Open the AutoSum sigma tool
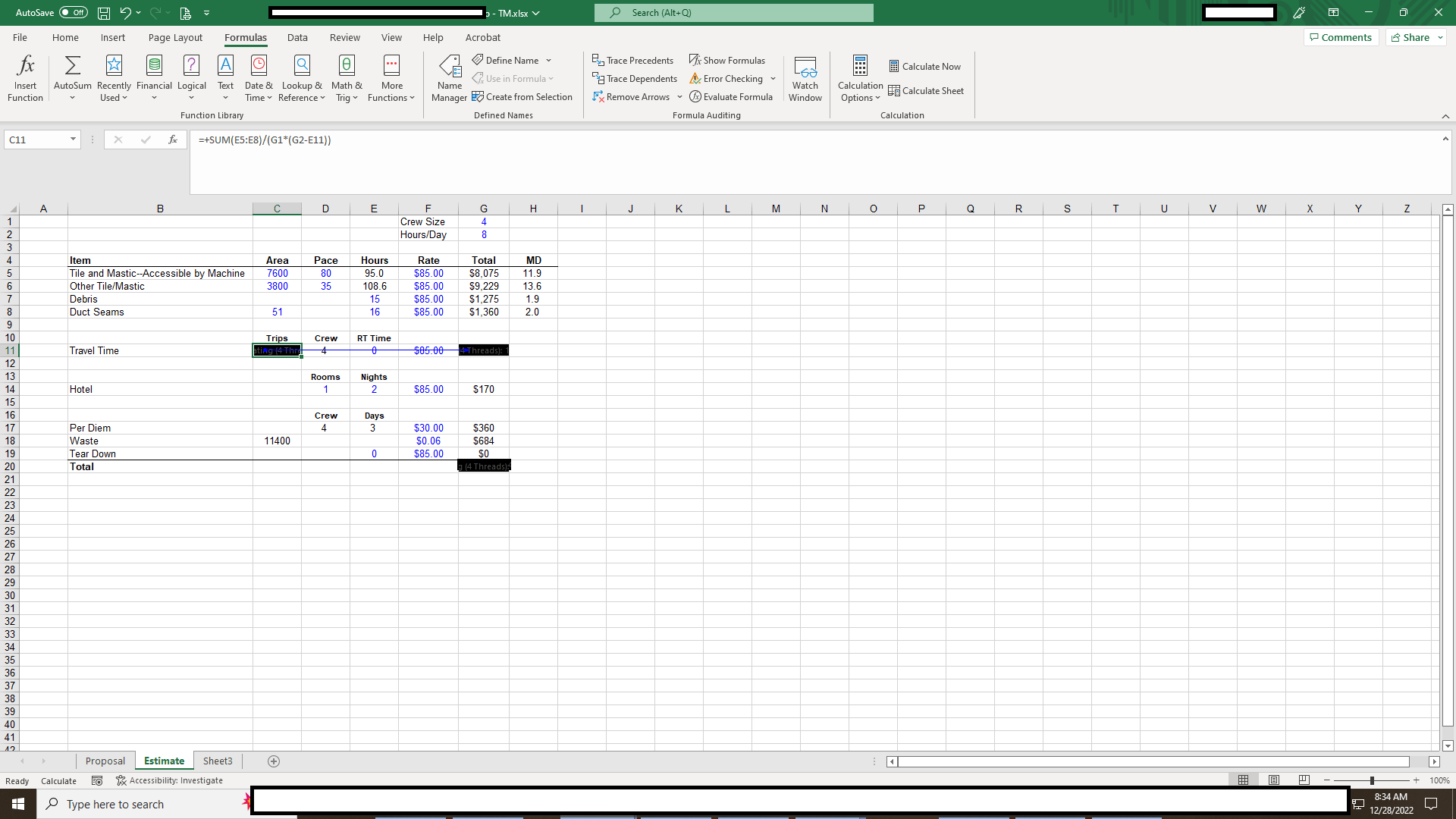The width and height of the screenshot is (1456, 819). point(72,66)
